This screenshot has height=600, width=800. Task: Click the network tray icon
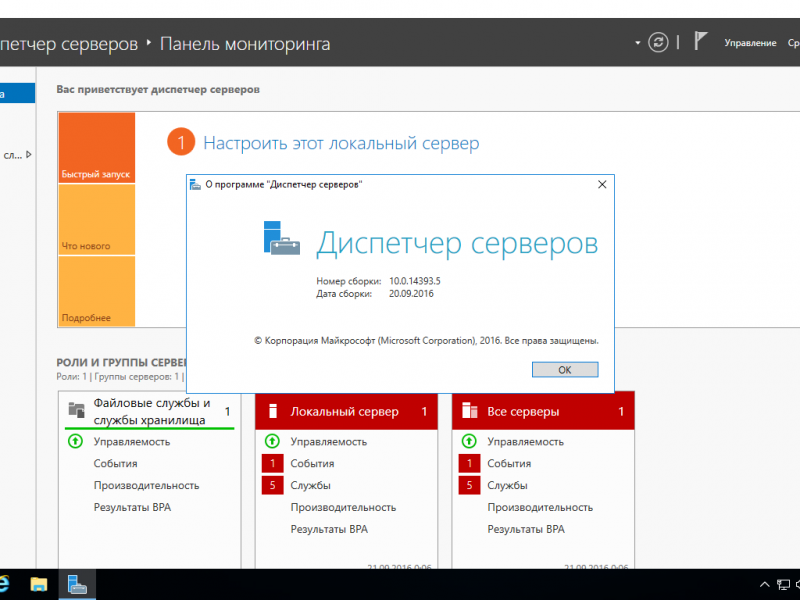pyautogui.click(x=783, y=585)
